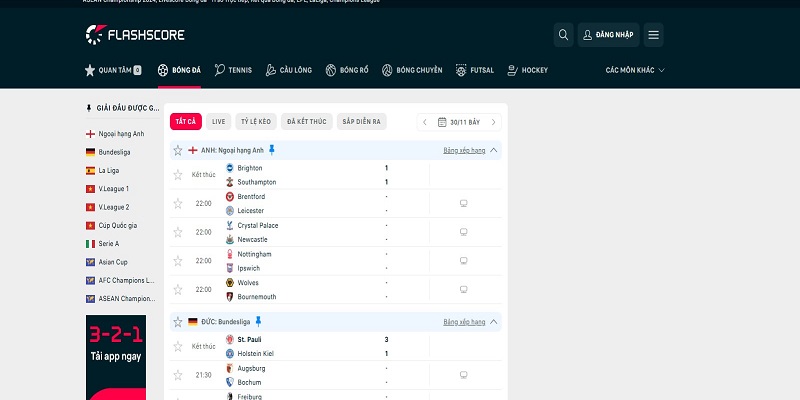The width and height of the screenshot is (800, 400).
Task: Star the Brighton vs Southampton match
Action: (178, 175)
